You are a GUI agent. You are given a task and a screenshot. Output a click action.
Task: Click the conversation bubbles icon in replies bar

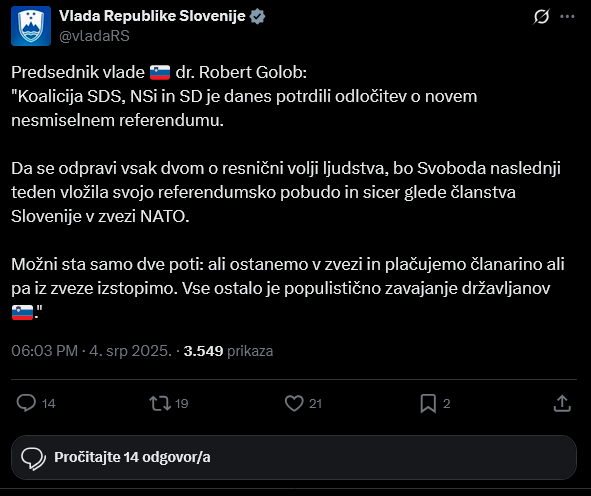pos(34,459)
